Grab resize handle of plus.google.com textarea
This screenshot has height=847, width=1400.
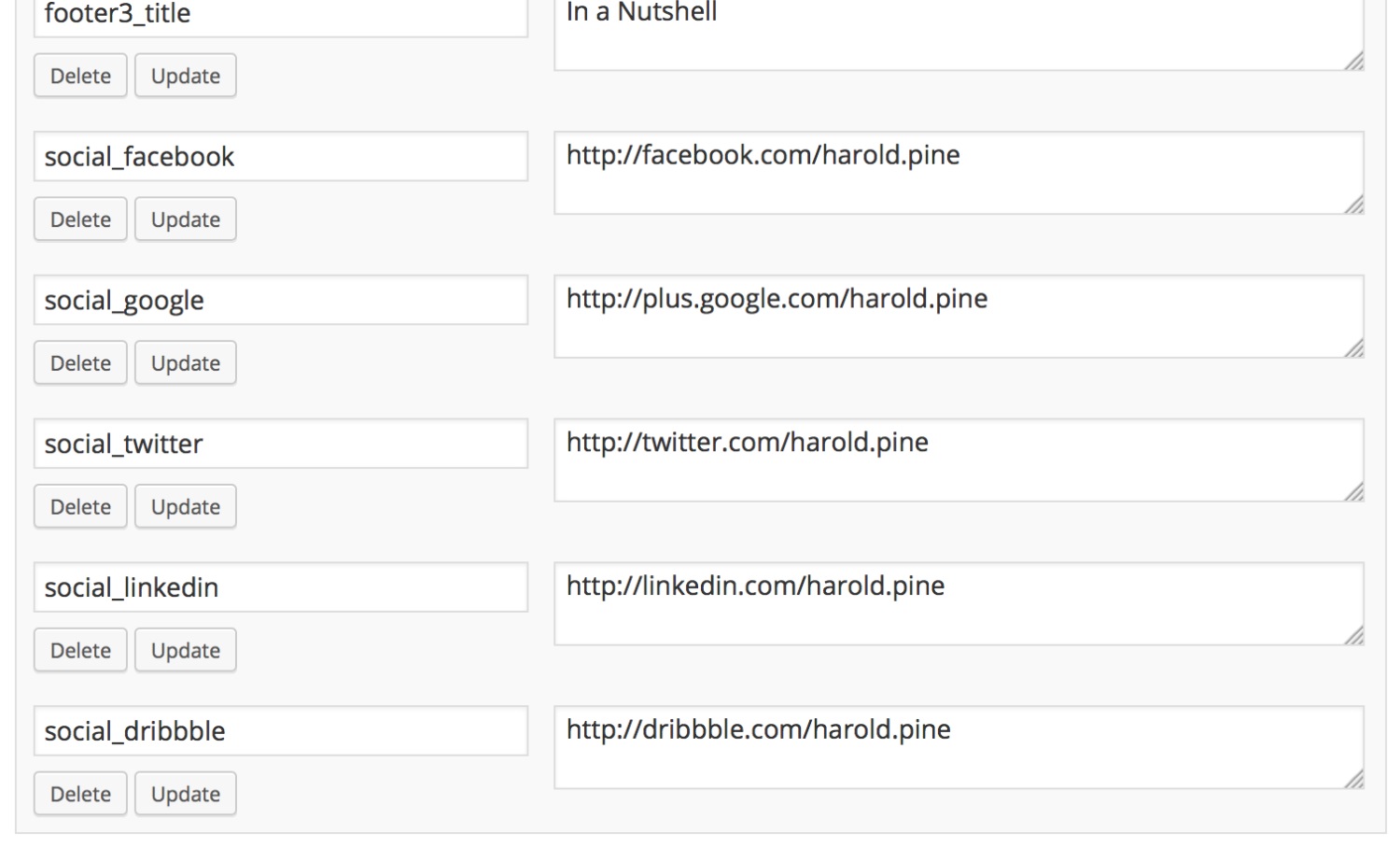[x=1354, y=348]
